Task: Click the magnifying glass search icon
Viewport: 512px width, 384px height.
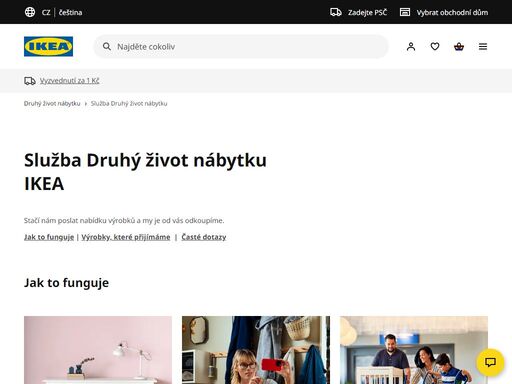Action: (x=107, y=46)
